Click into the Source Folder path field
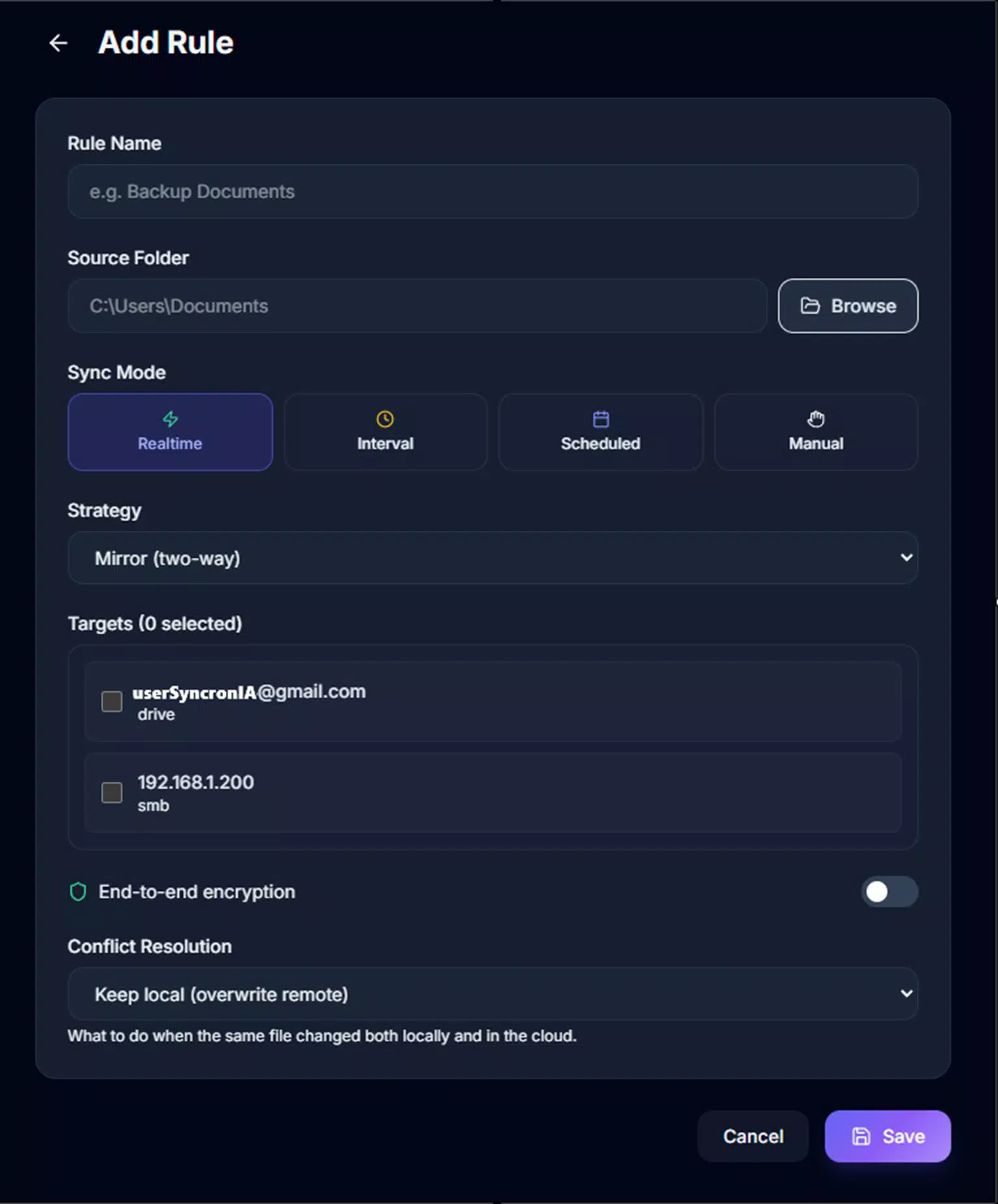 pos(417,306)
